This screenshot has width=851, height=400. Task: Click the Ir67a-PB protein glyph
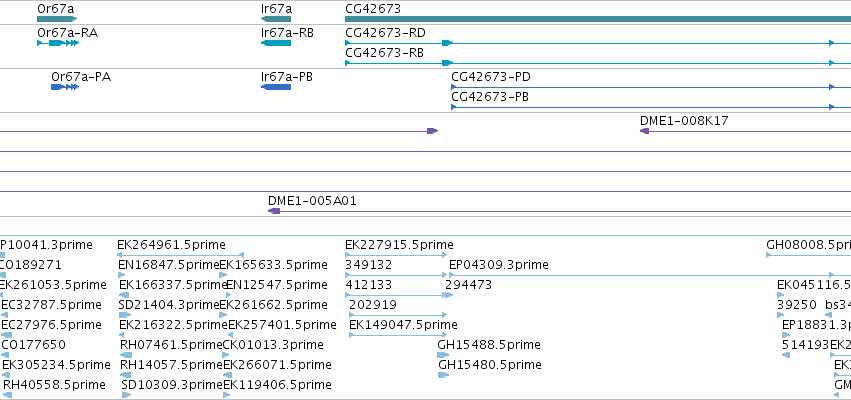coord(276,87)
